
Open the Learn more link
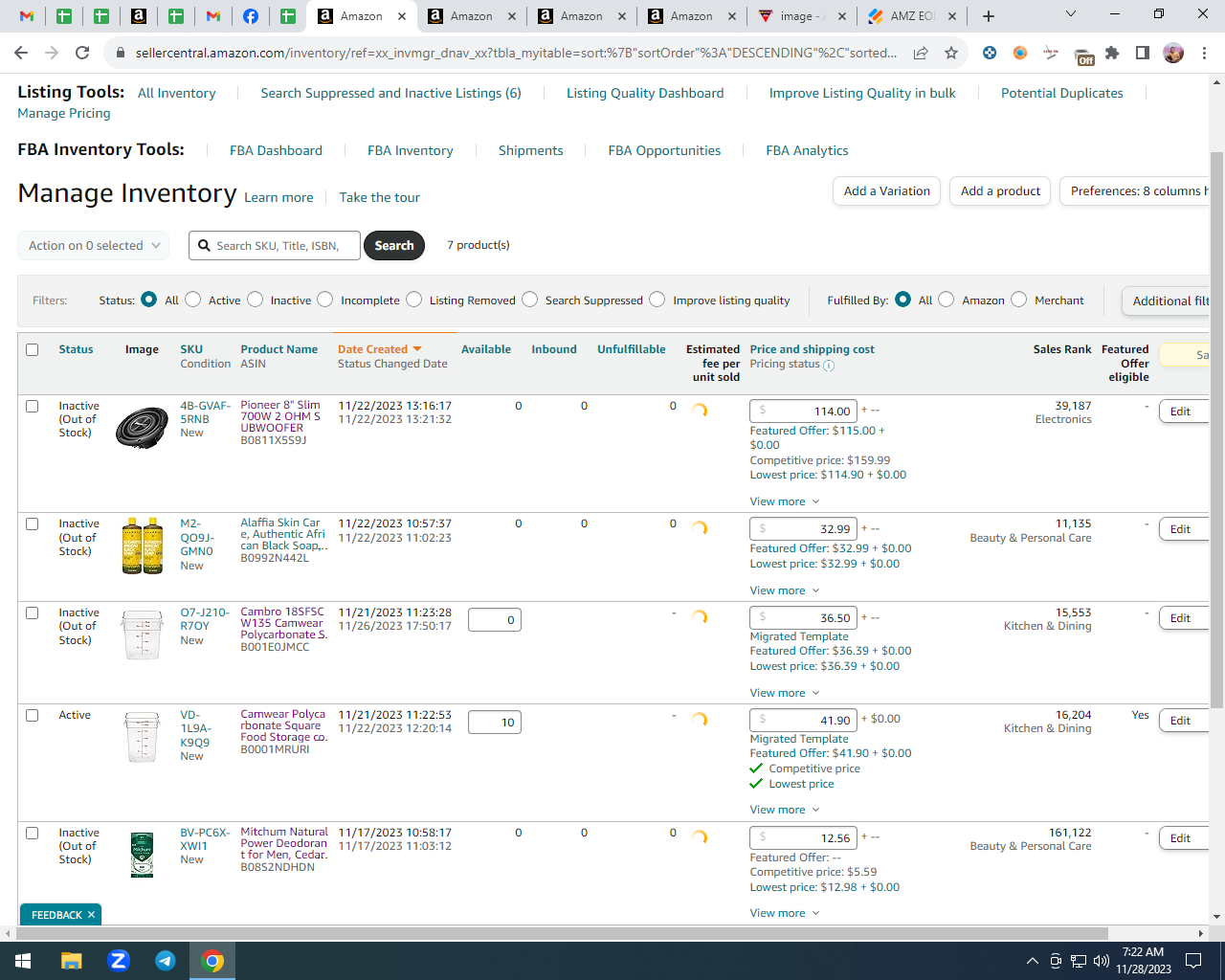click(x=278, y=197)
